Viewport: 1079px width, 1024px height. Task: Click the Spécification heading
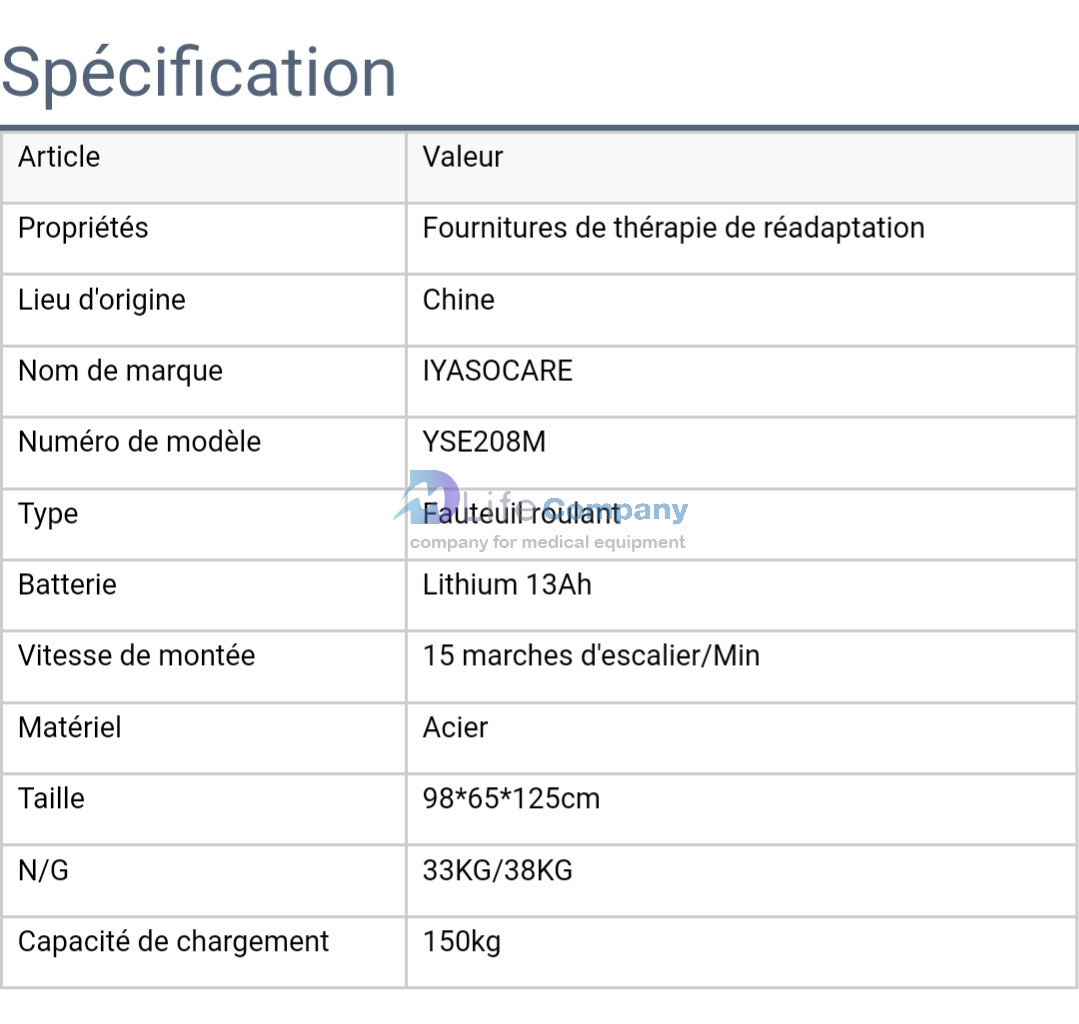(199, 72)
